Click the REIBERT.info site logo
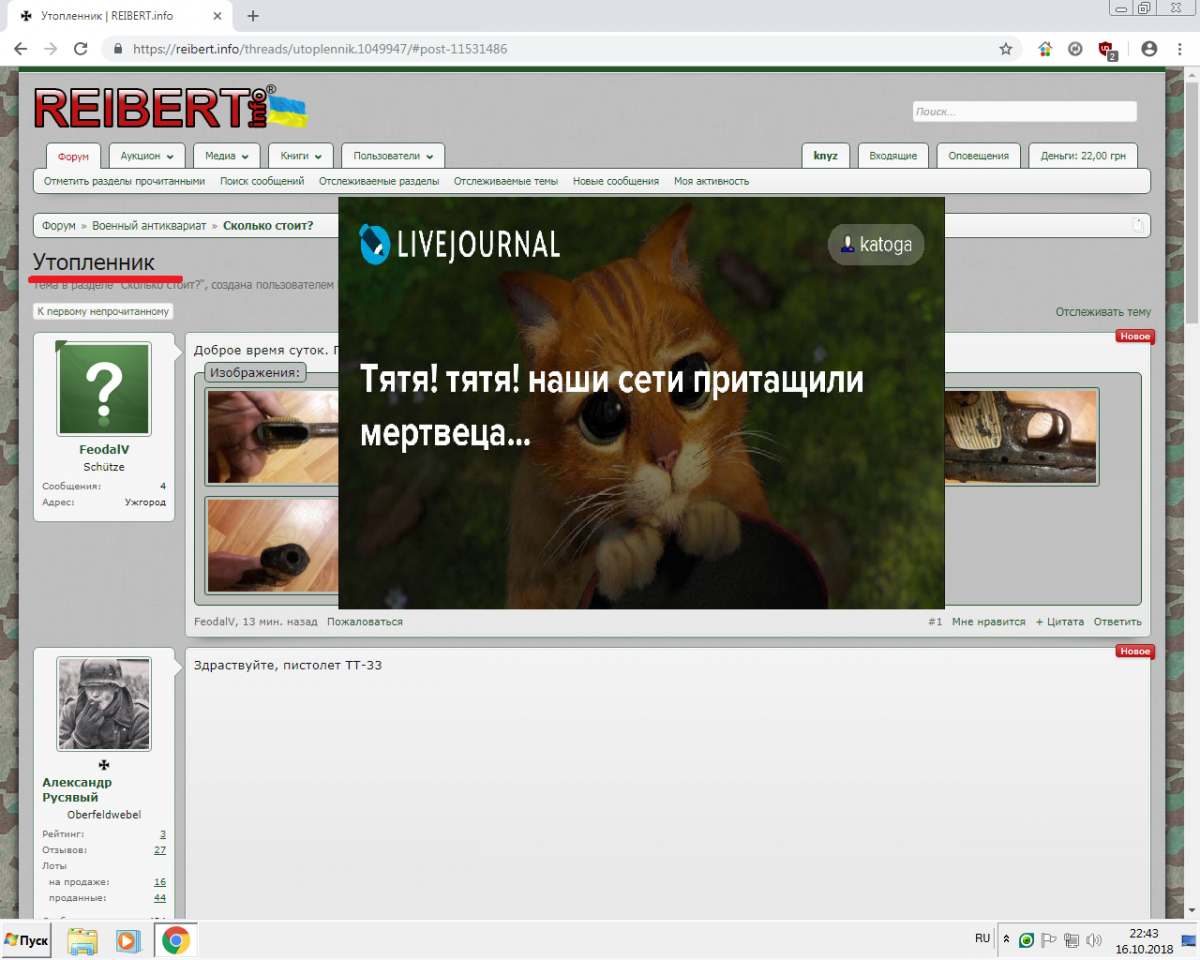 [x=170, y=108]
